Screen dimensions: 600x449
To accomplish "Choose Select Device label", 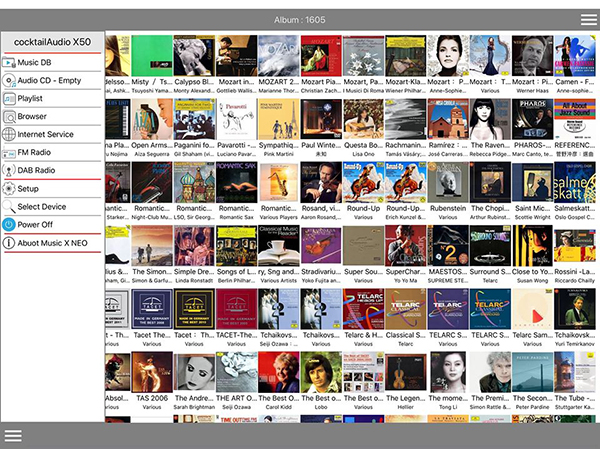I will (x=42, y=207).
